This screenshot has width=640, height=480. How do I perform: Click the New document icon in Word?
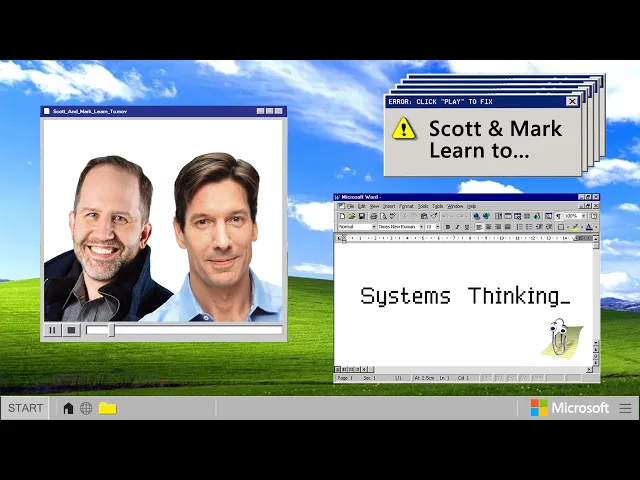click(342, 216)
